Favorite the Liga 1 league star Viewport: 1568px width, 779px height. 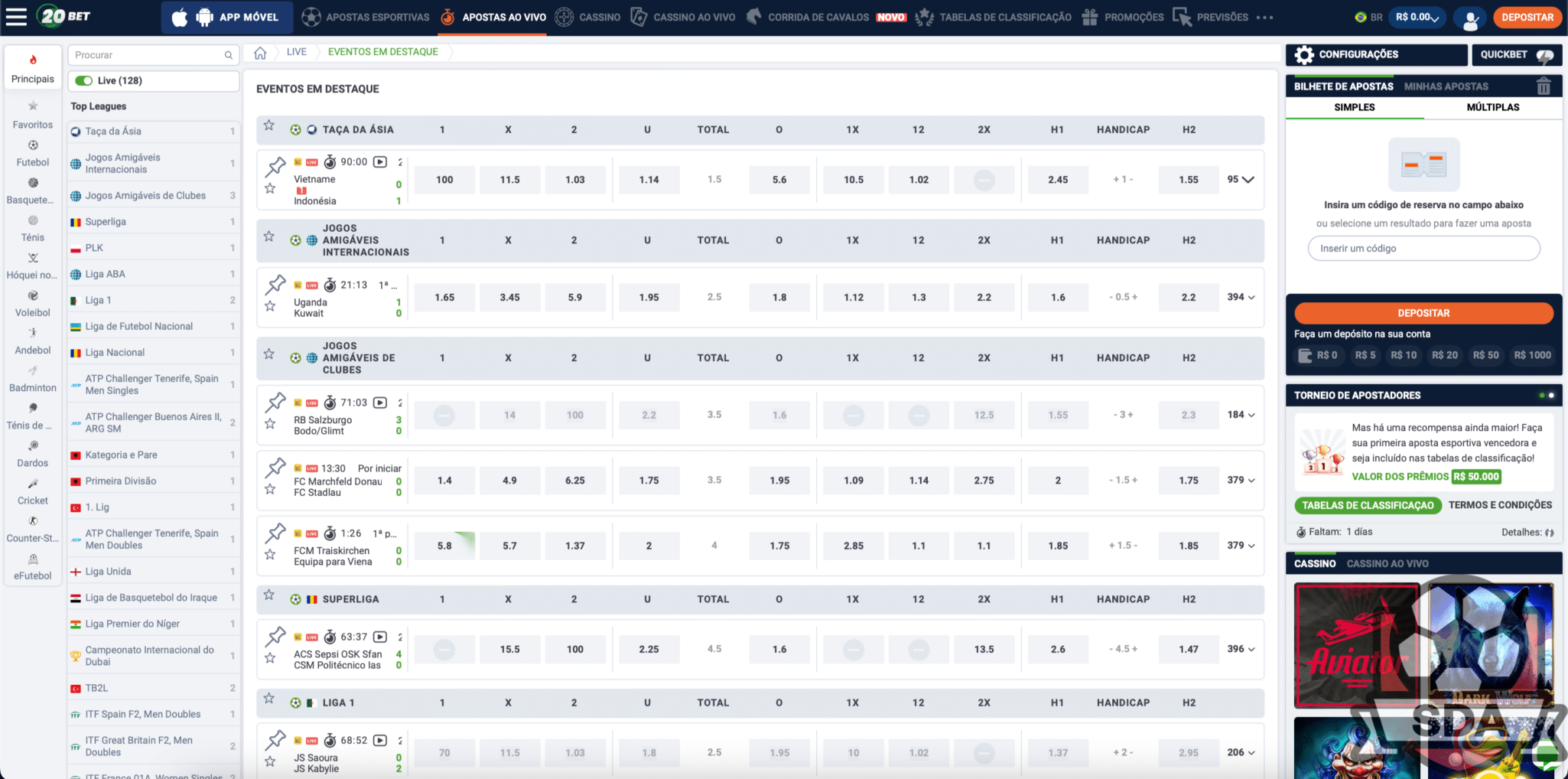[269, 698]
